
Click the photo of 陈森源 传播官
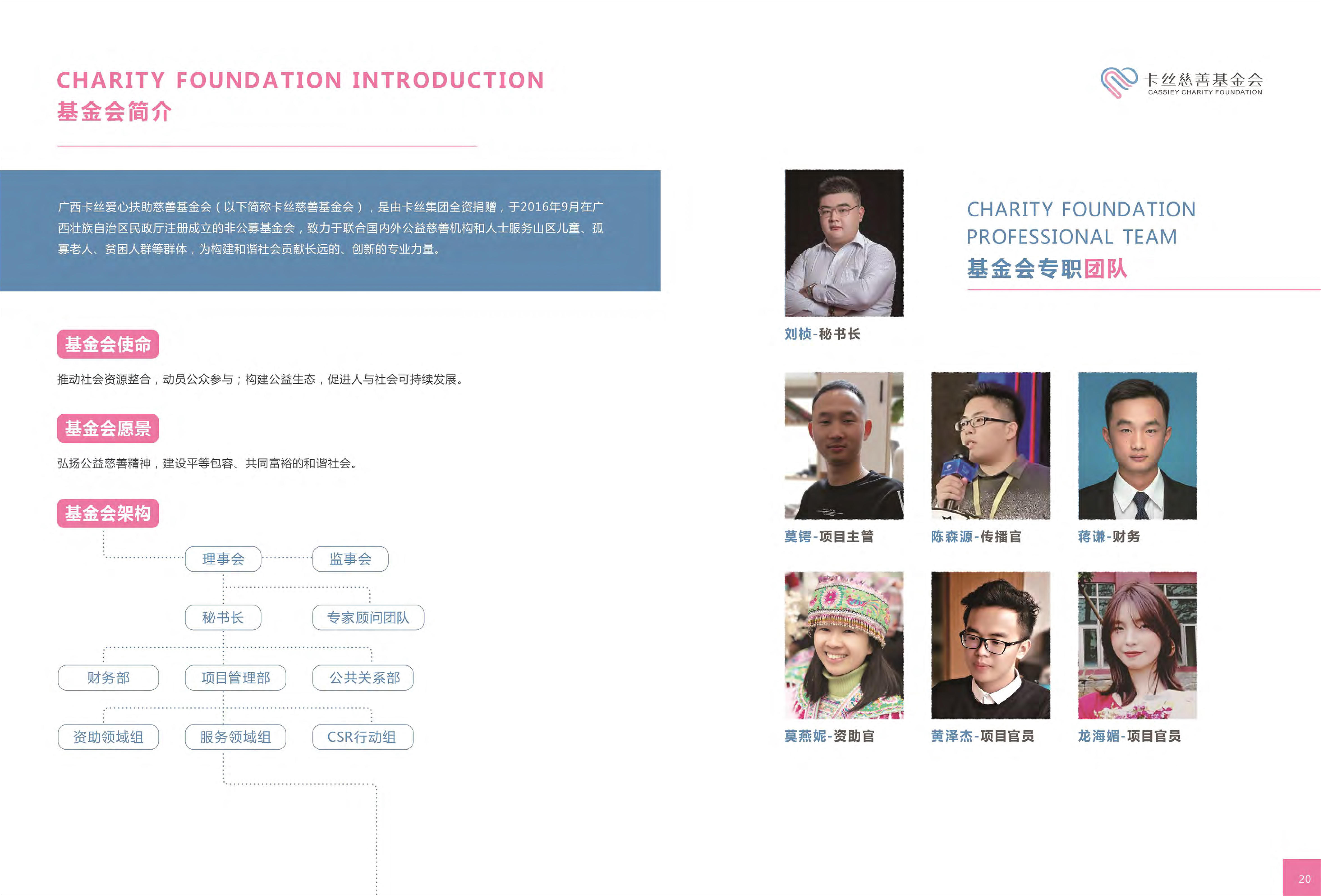pyautogui.click(x=991, y=446)
